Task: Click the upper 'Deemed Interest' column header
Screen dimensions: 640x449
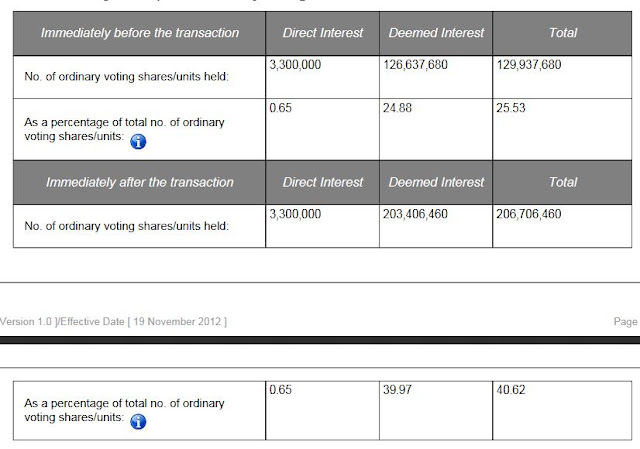Action: pyautogui.click(x=436, y=33)
